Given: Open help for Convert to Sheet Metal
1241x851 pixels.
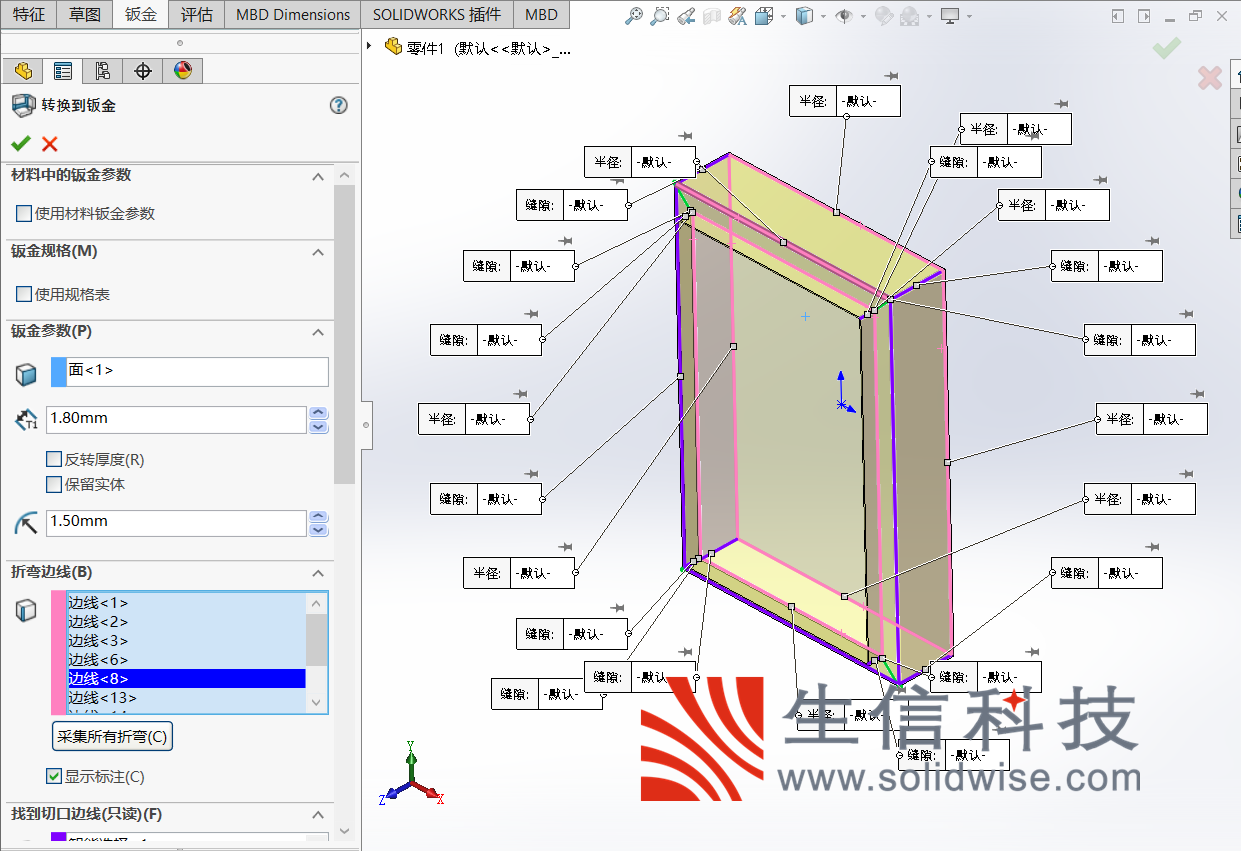Looking at the screenshot, I should click(x=338, y=105).
